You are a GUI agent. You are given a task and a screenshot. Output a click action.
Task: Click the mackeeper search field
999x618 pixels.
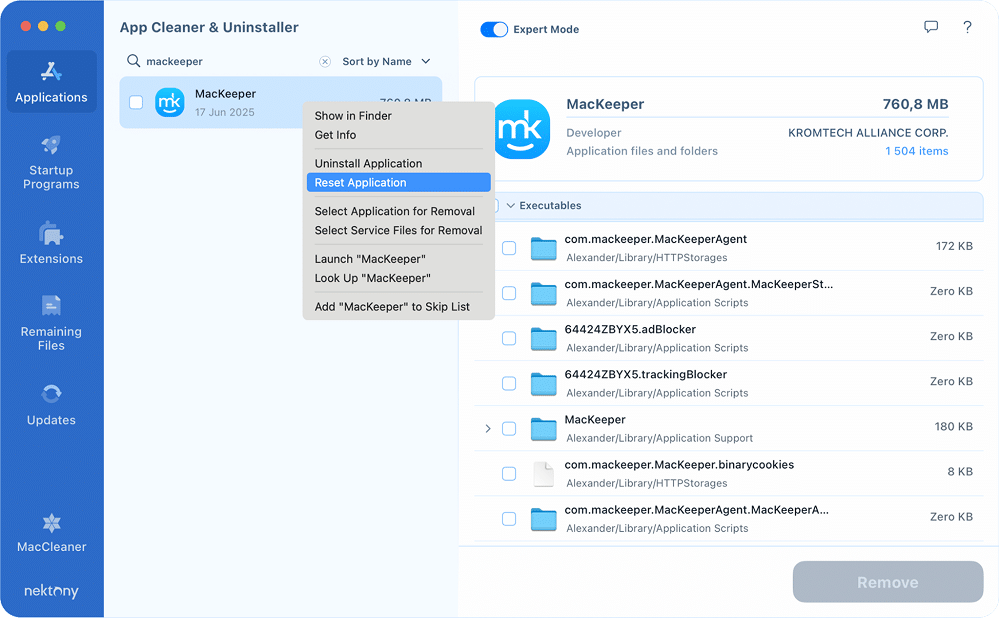[228, 61]
